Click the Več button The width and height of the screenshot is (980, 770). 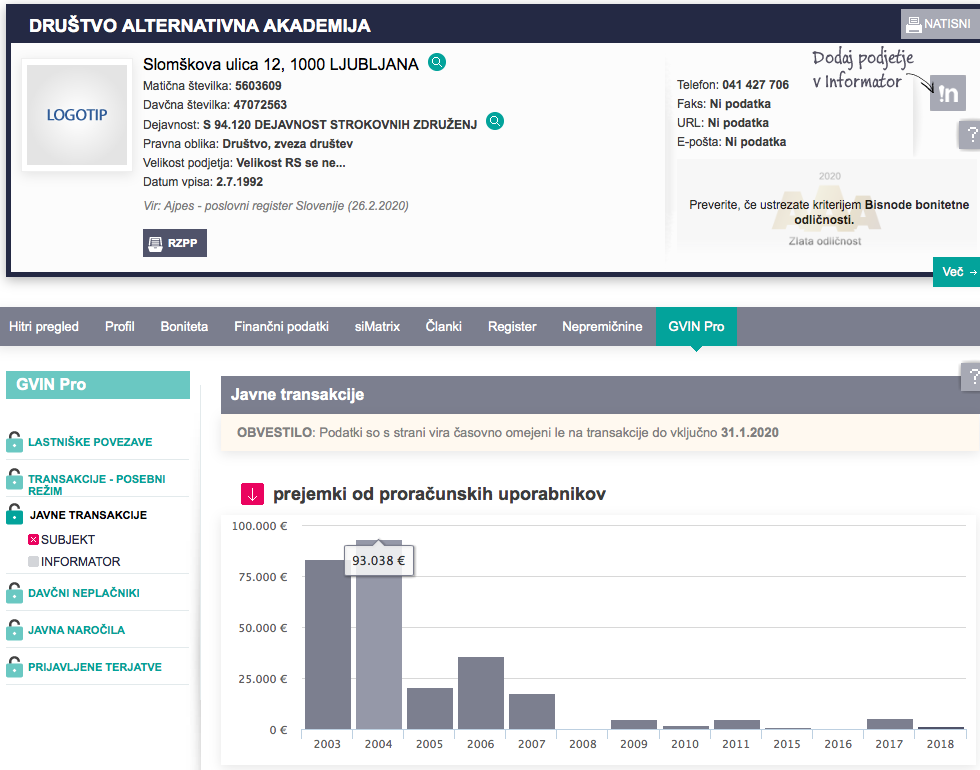(957, 272)
